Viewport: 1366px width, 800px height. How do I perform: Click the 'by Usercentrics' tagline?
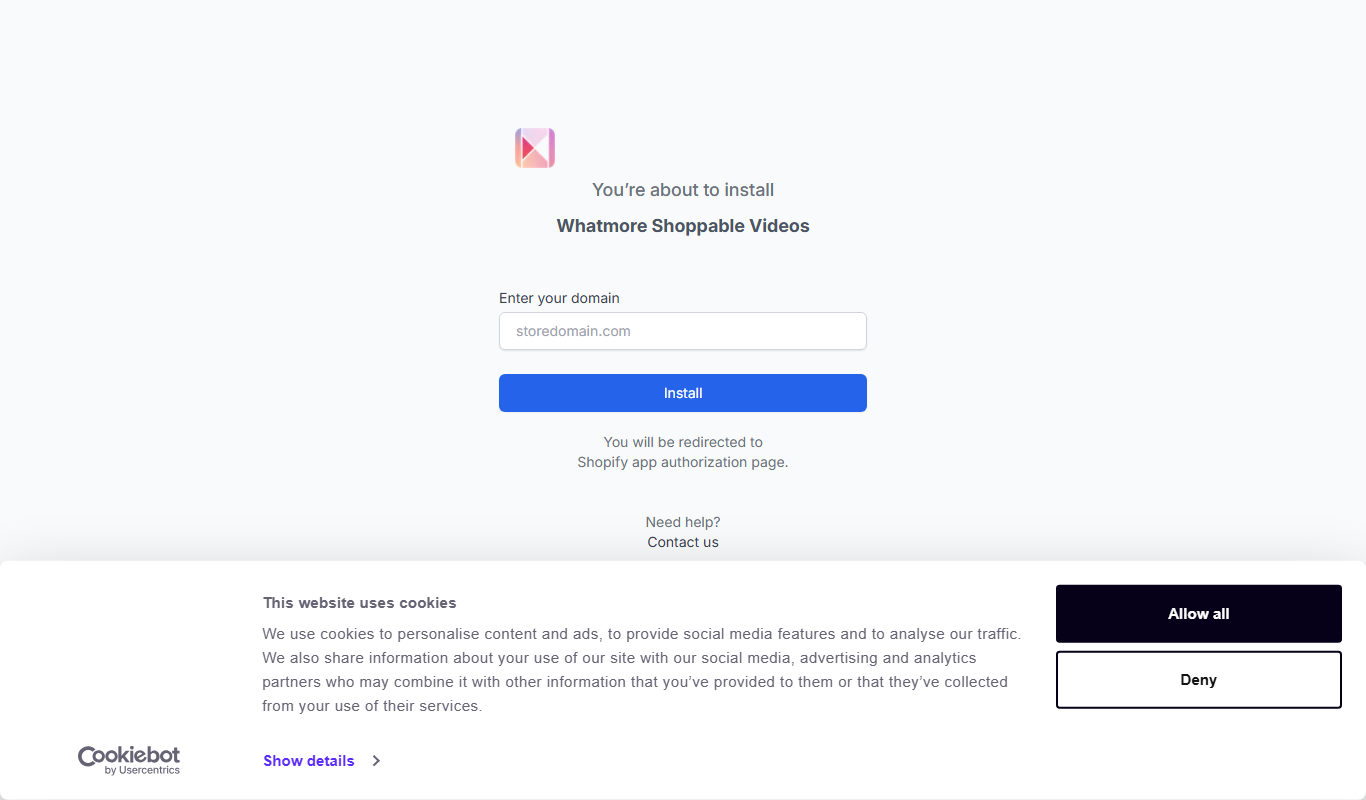[142, 771]
